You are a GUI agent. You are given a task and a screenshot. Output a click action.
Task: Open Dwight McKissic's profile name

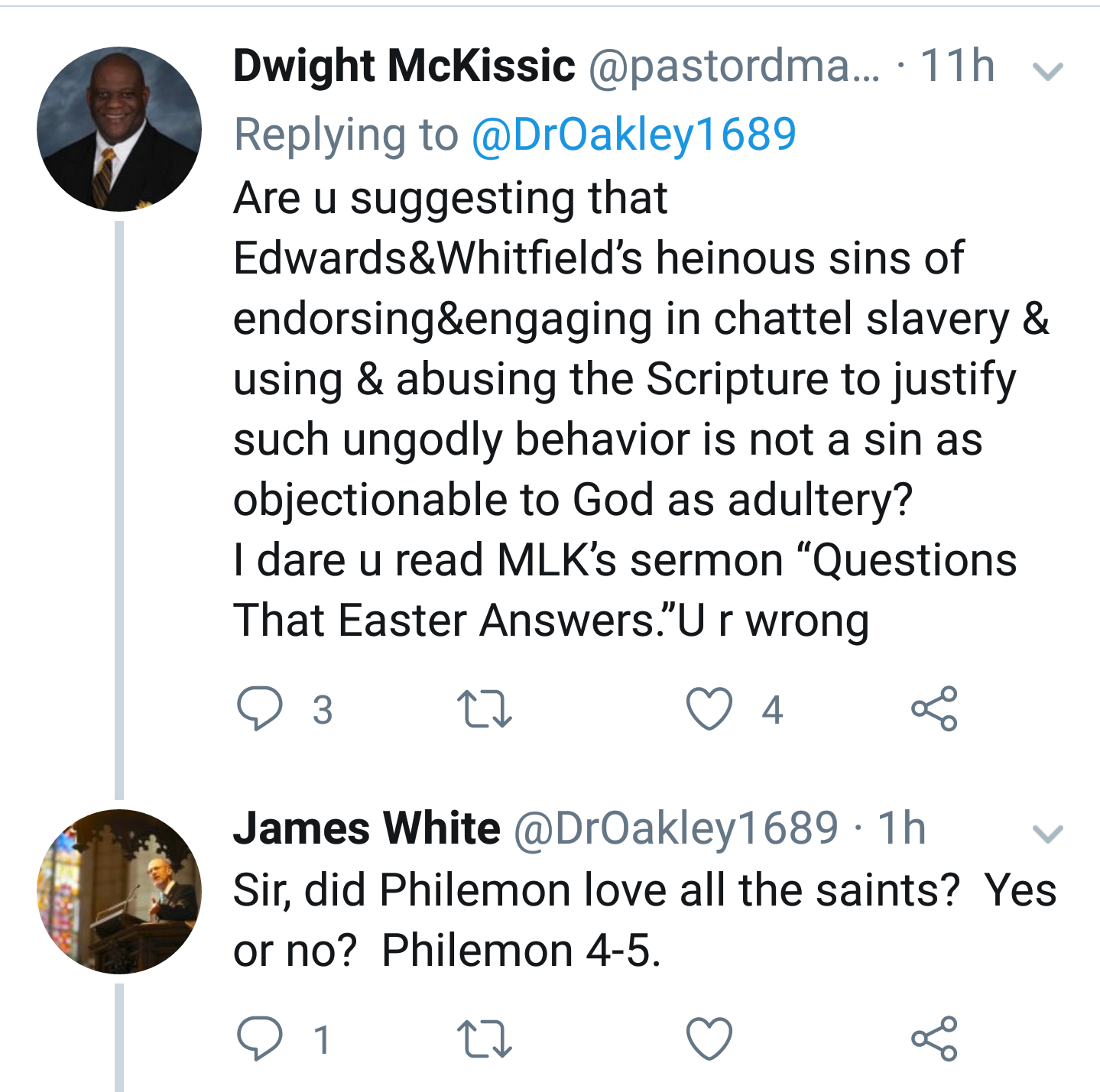click(404, 66)
